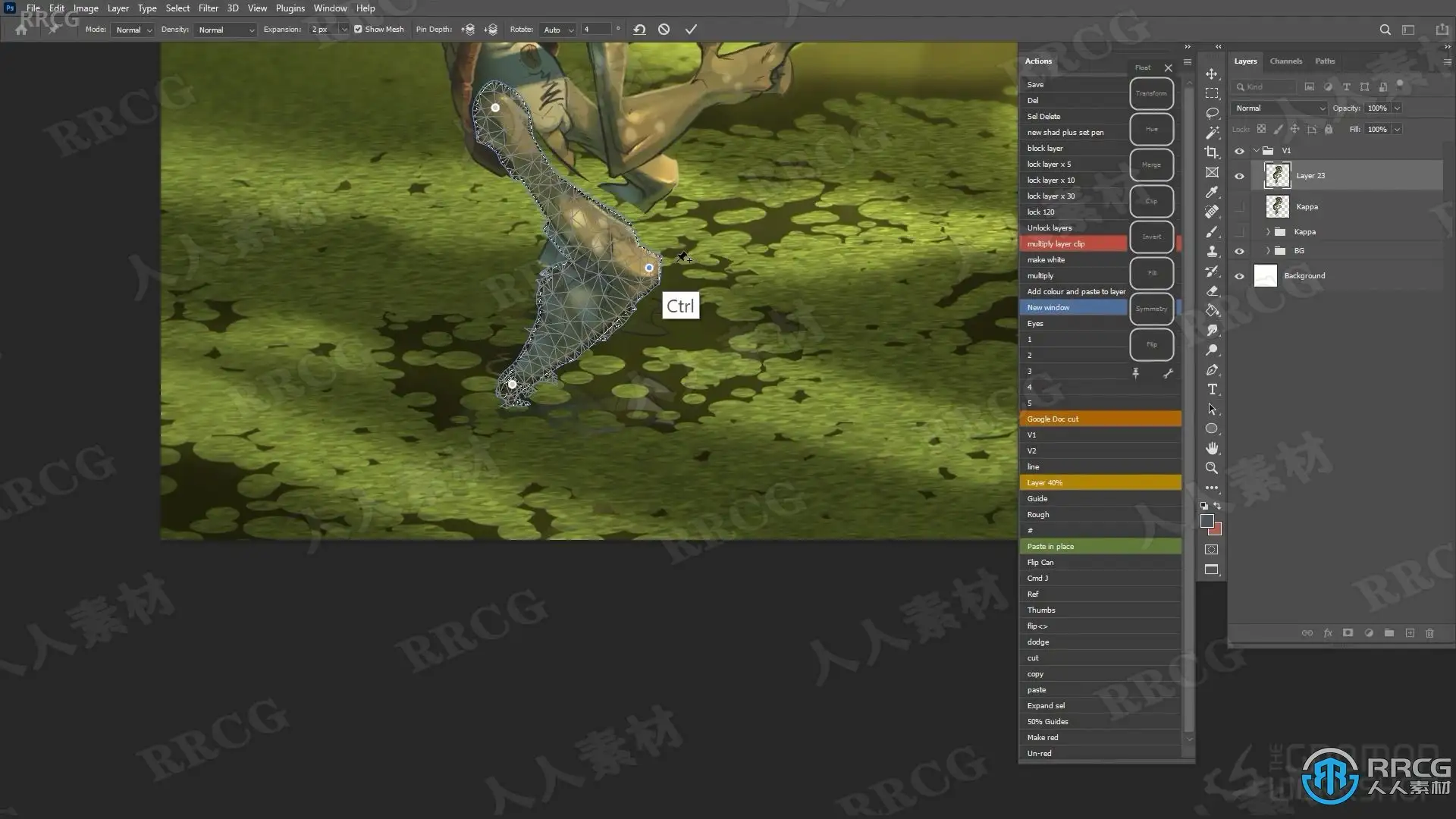Image resolution: width=1456 pixels, height=819 pixels.
Task: Commit the puppet warp with the checkmark
Action: tap(691, 30)
